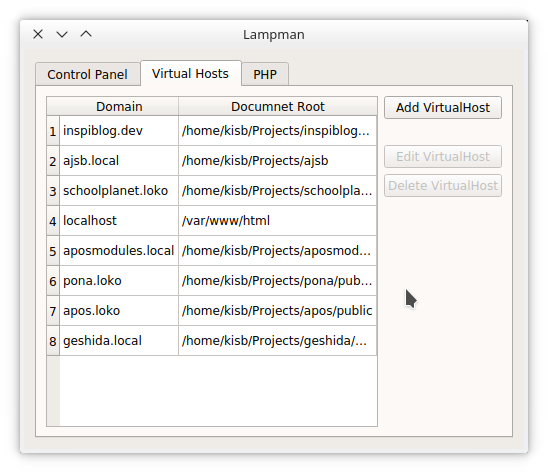This screenshot has width=548, height=473.
Task: Select row header number 4
Action: click(53, 221)
